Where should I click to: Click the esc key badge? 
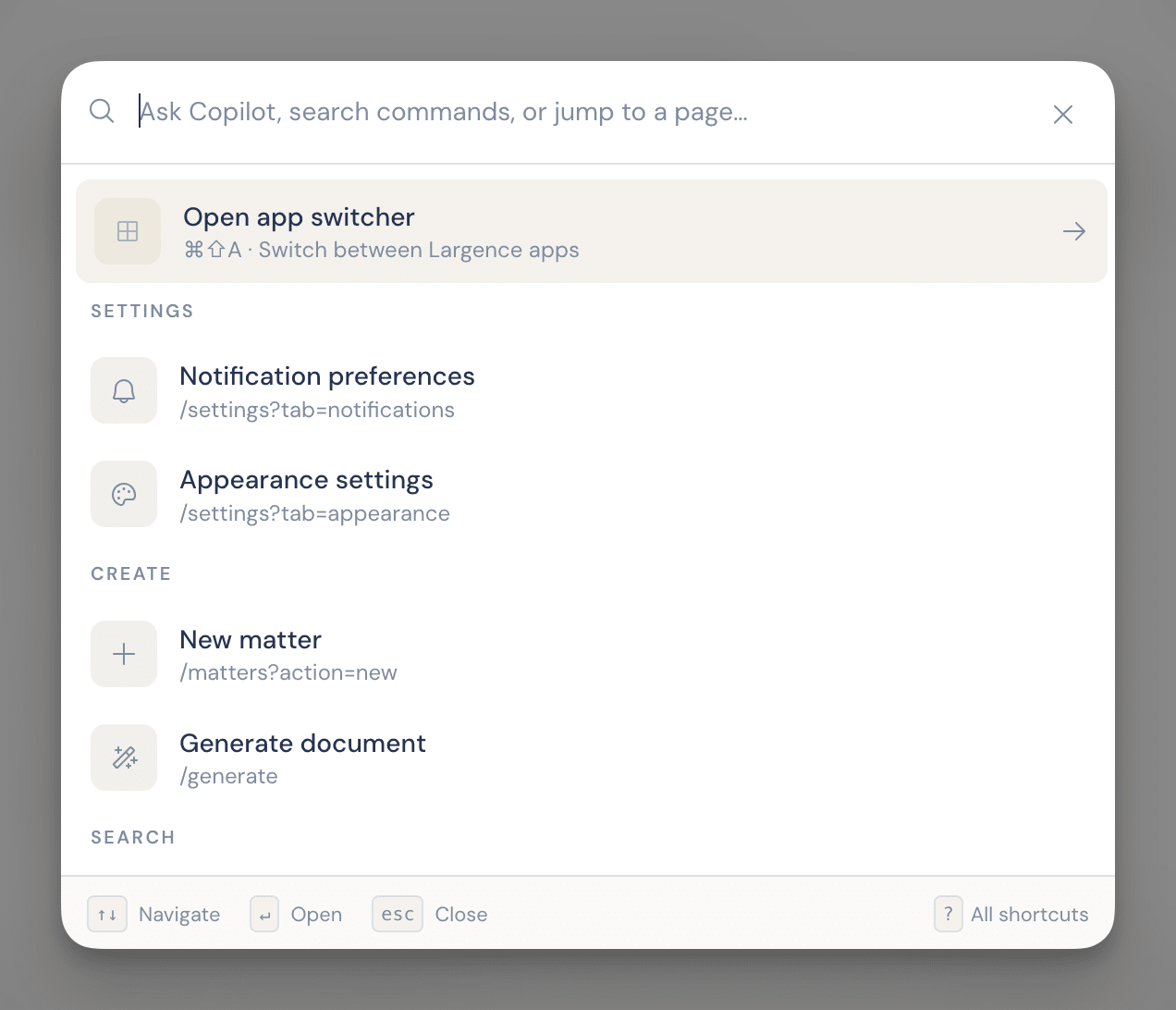coord(398,914)
